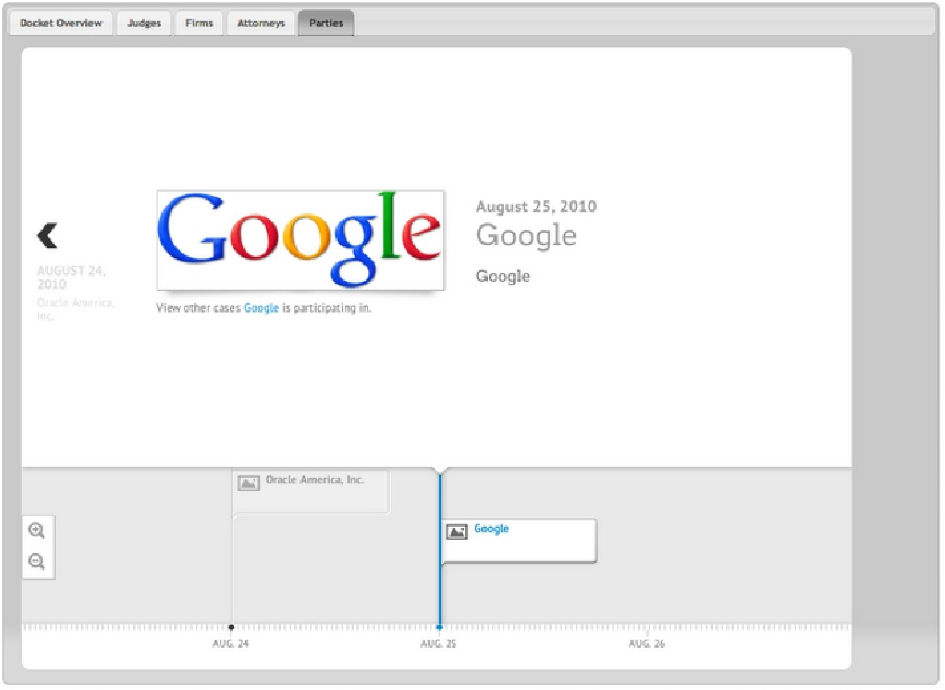Select the Oracle America, Inc. timeline card
The width and height of the screenshot is (945, 690).
[x=311, y=492]
